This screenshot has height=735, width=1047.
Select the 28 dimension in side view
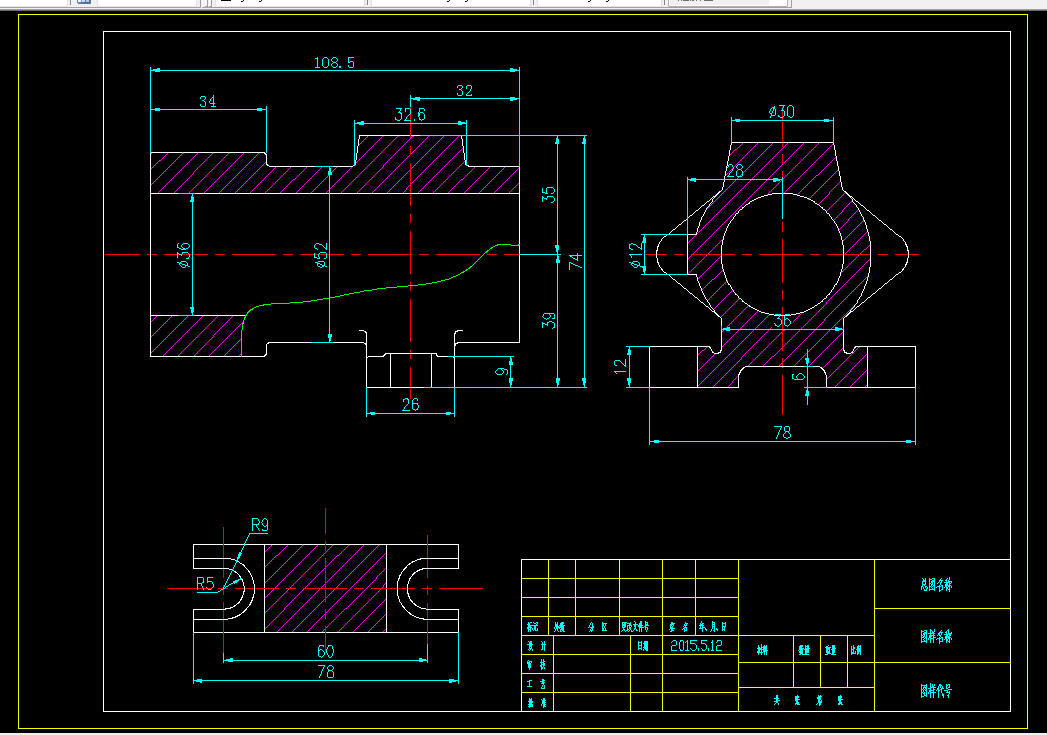(735, 171)
